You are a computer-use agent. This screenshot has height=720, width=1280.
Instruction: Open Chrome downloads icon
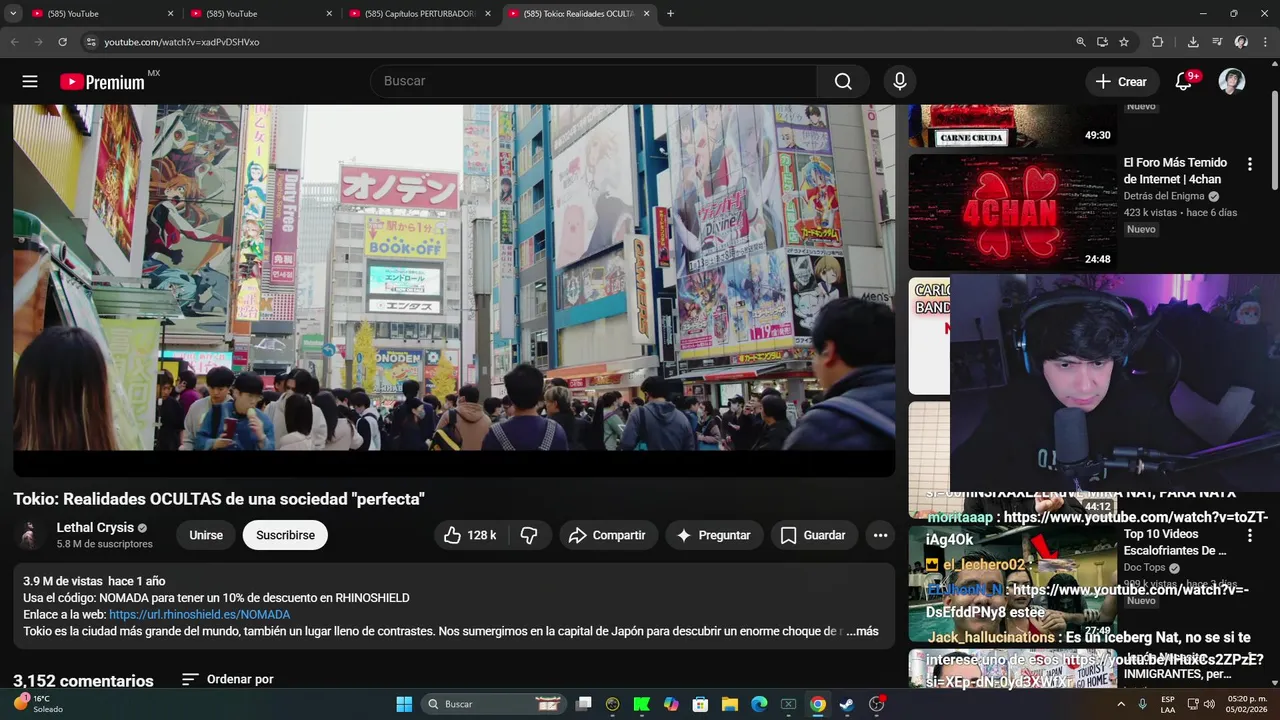tap(1193, 42)
